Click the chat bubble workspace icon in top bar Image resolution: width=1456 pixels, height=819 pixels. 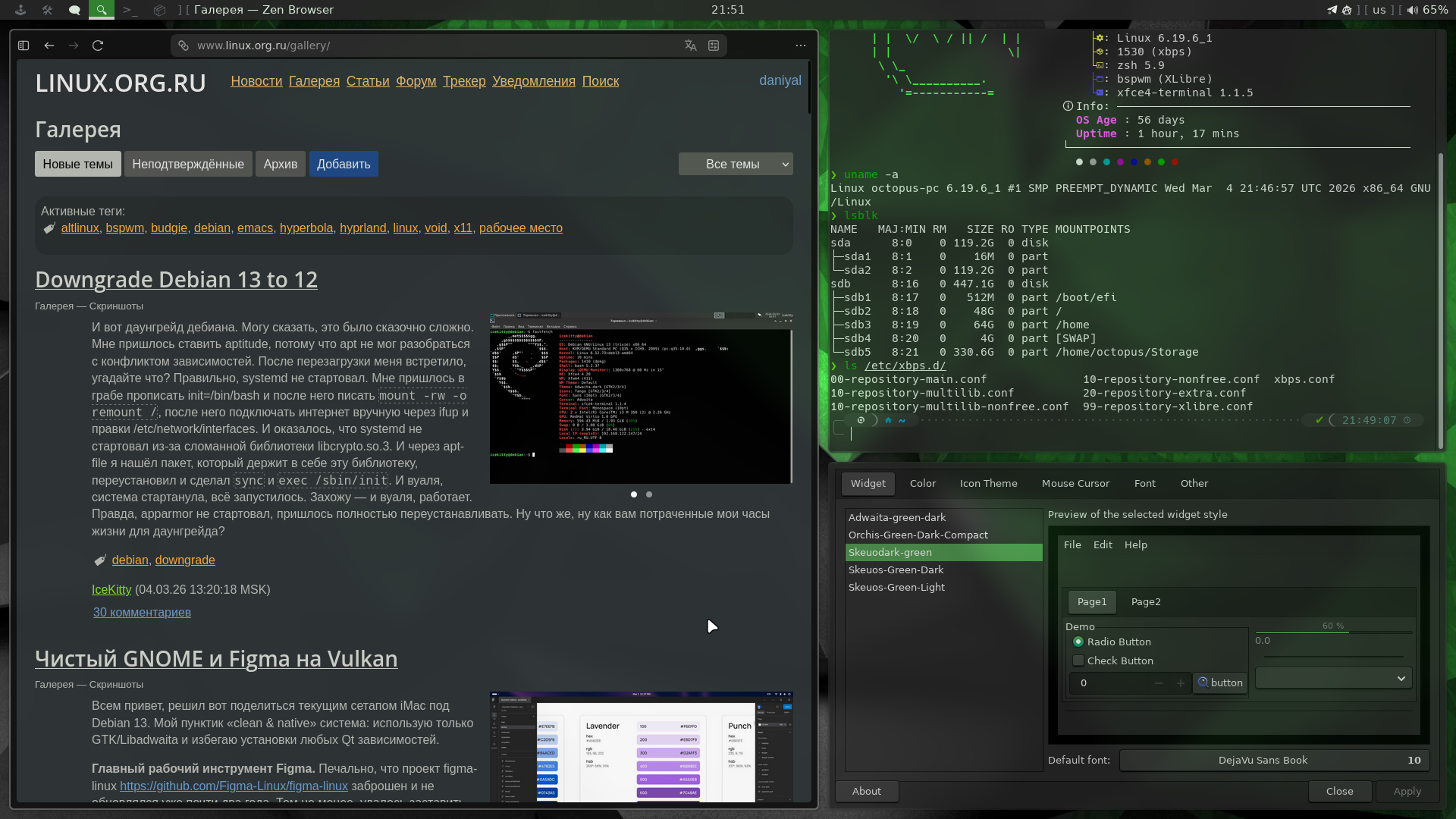click(x=74, y=10)
